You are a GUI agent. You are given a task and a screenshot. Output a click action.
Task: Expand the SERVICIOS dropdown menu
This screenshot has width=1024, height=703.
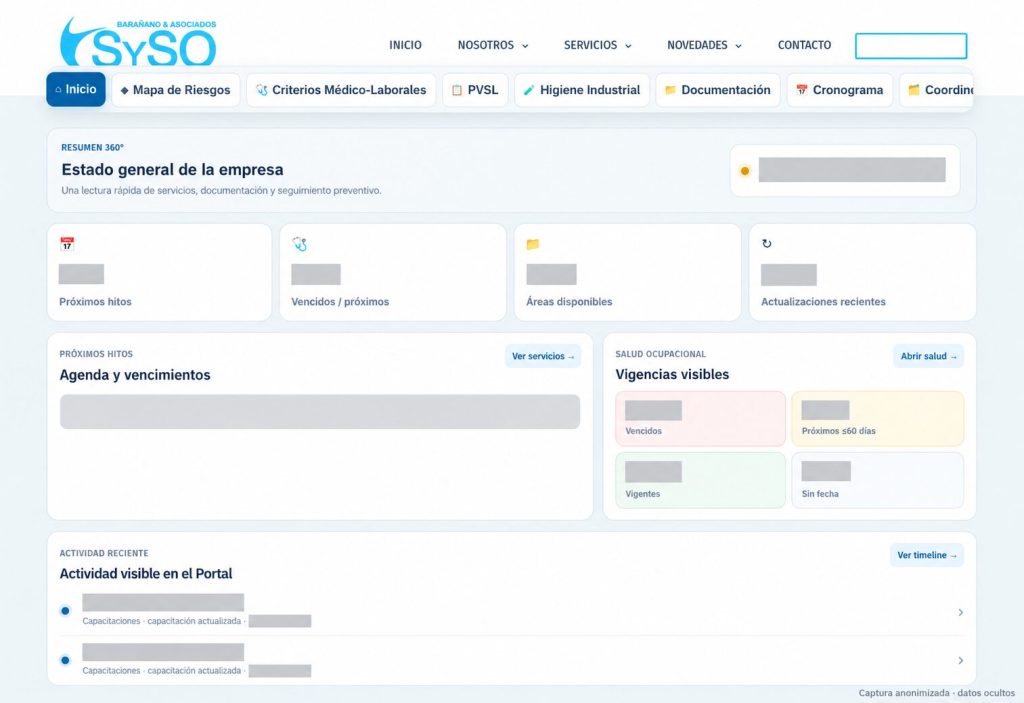598,45
